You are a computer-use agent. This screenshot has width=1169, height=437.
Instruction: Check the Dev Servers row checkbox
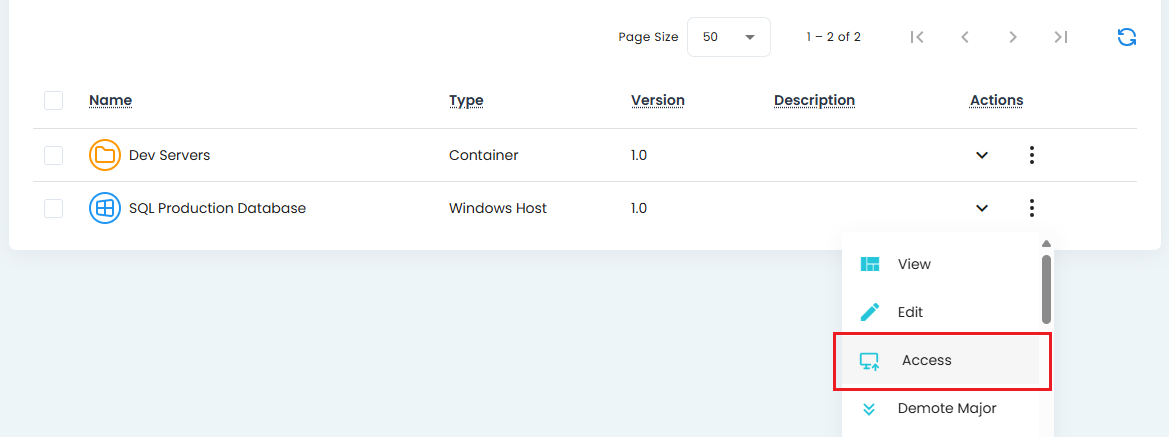pyautogui.click(x=54, y=155)
